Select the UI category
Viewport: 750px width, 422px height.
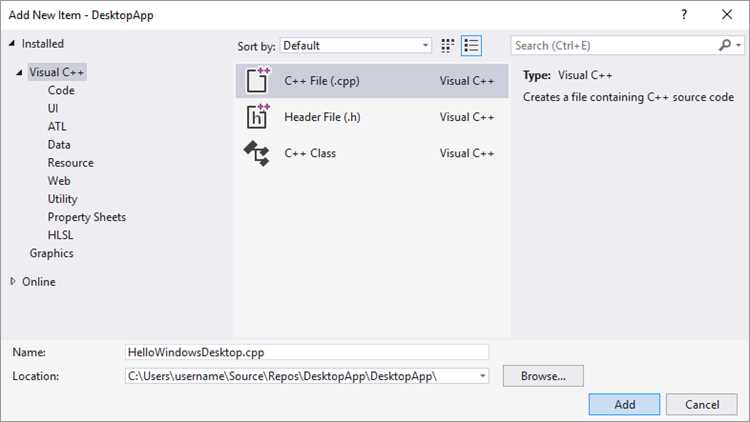(x=53, y=109)
